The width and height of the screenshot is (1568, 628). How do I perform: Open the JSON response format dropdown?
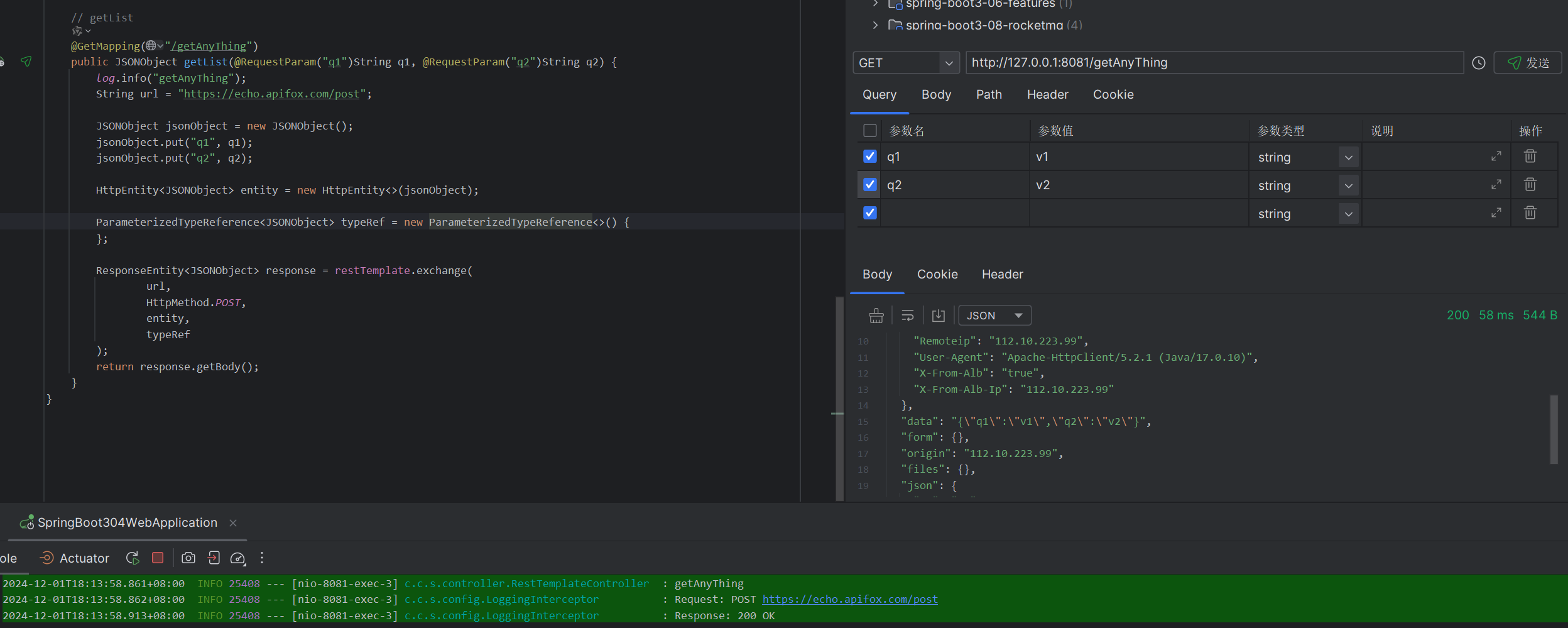click(x=994, y=316)
